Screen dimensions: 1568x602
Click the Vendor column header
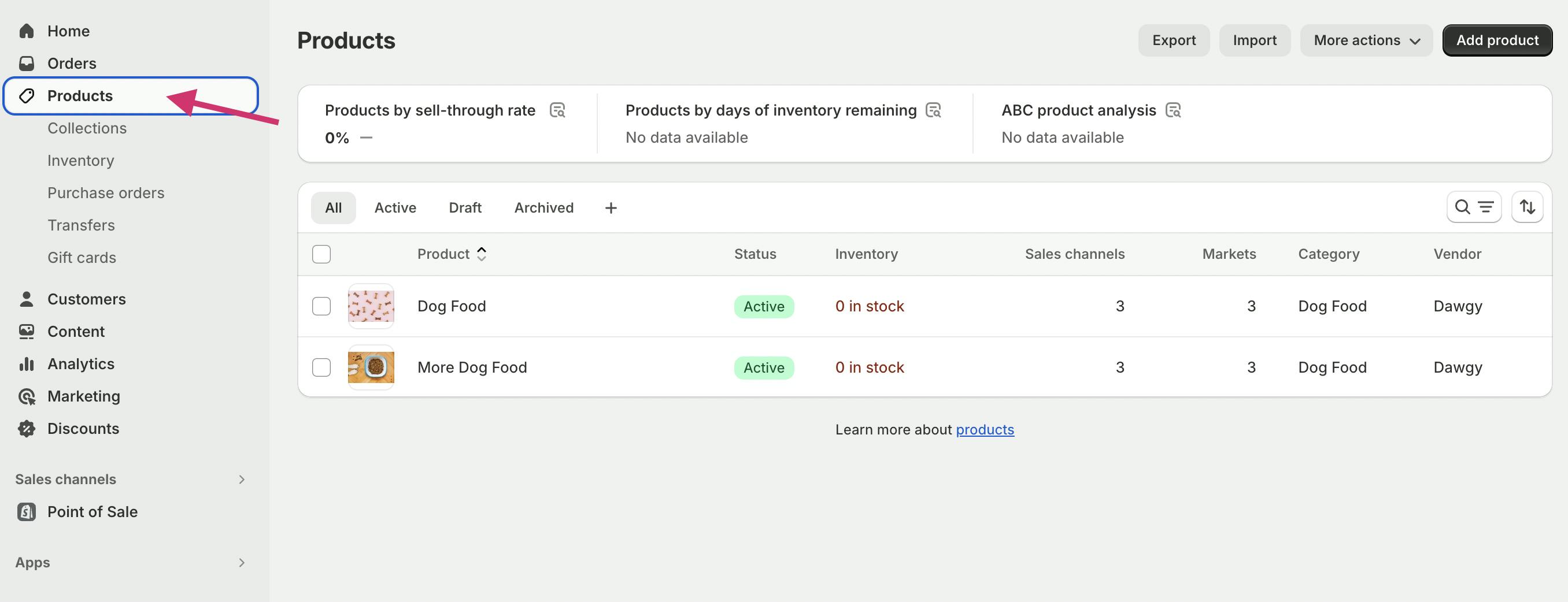pos(1457,254)
